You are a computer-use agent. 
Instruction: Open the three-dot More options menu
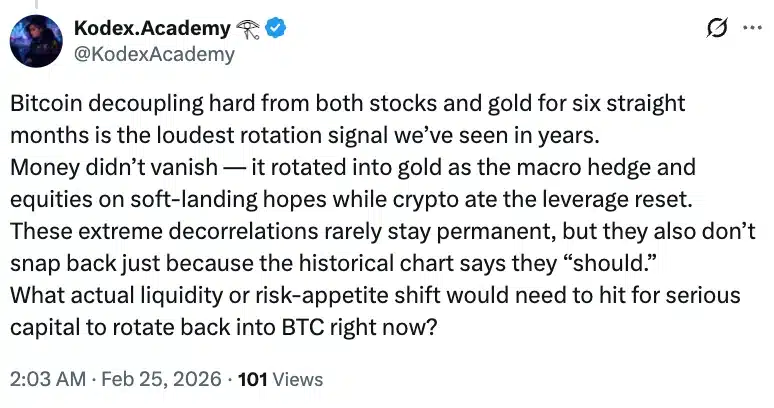749,29
